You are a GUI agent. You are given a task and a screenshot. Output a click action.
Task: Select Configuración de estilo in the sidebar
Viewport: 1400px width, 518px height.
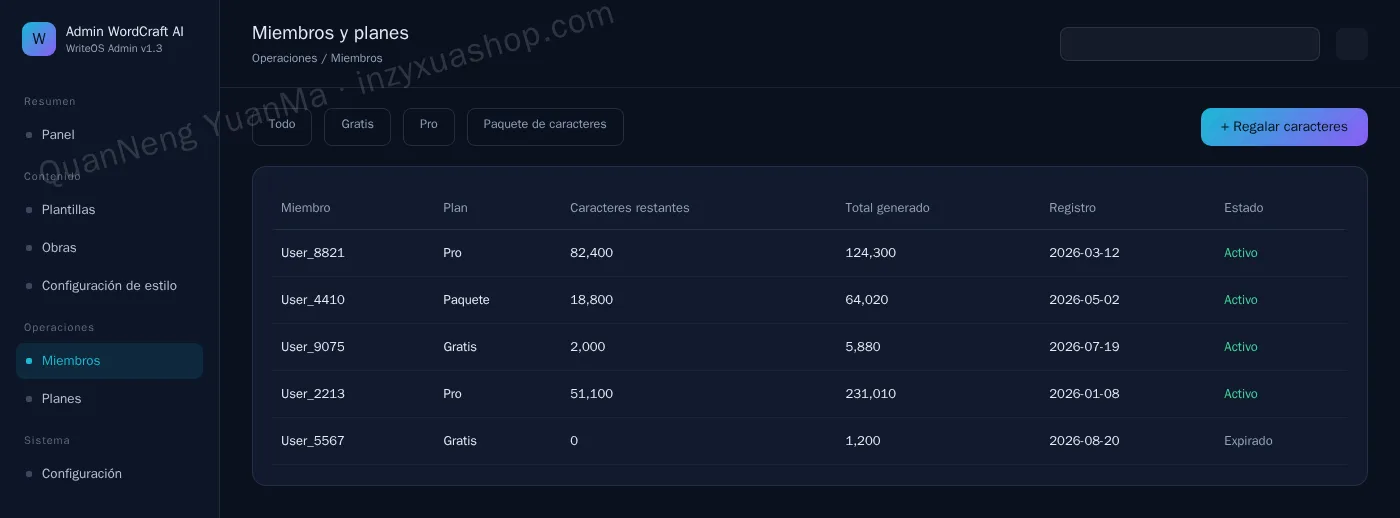109,286
